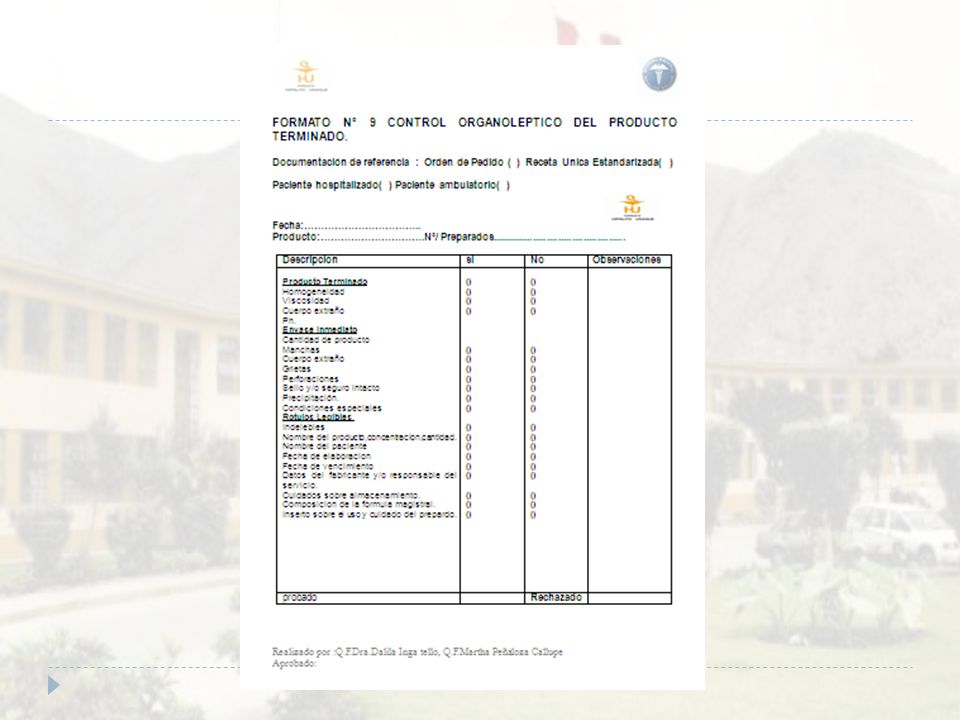Click the blue round caduceus emblem
This screenshot has height=720, width=960.
659,75
